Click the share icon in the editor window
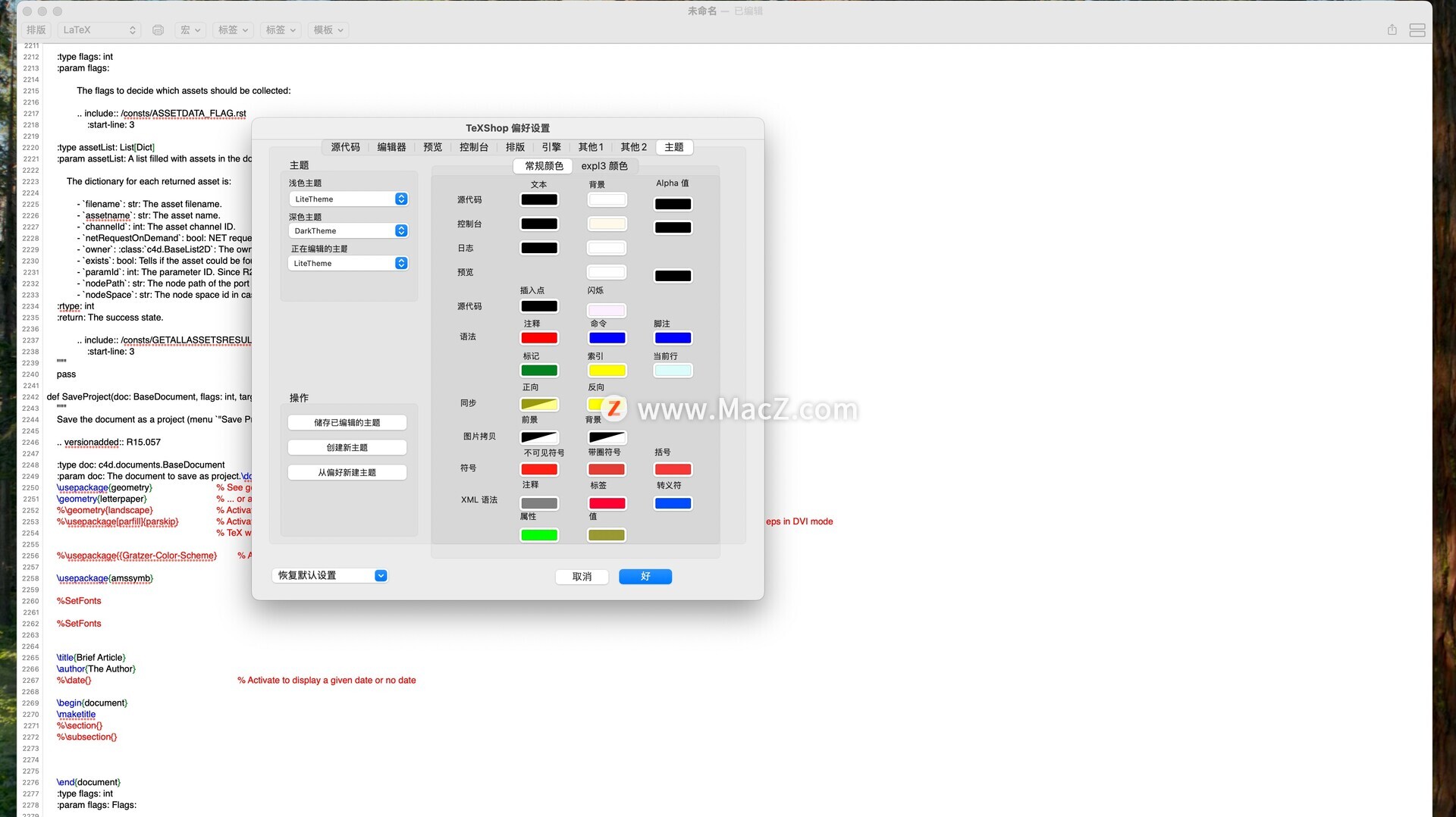Viewport: 1456px width, 817px height. point(1392,30)
